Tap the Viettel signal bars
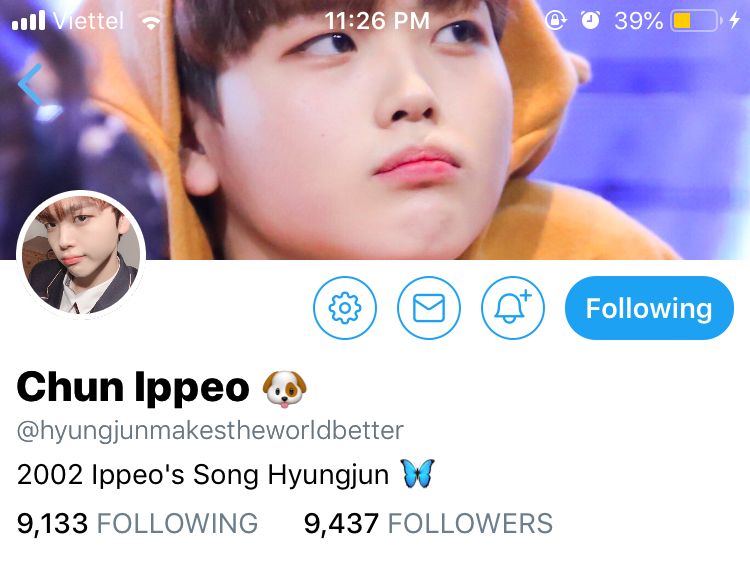This screenshot has height=566, width=750. [28, 20]
